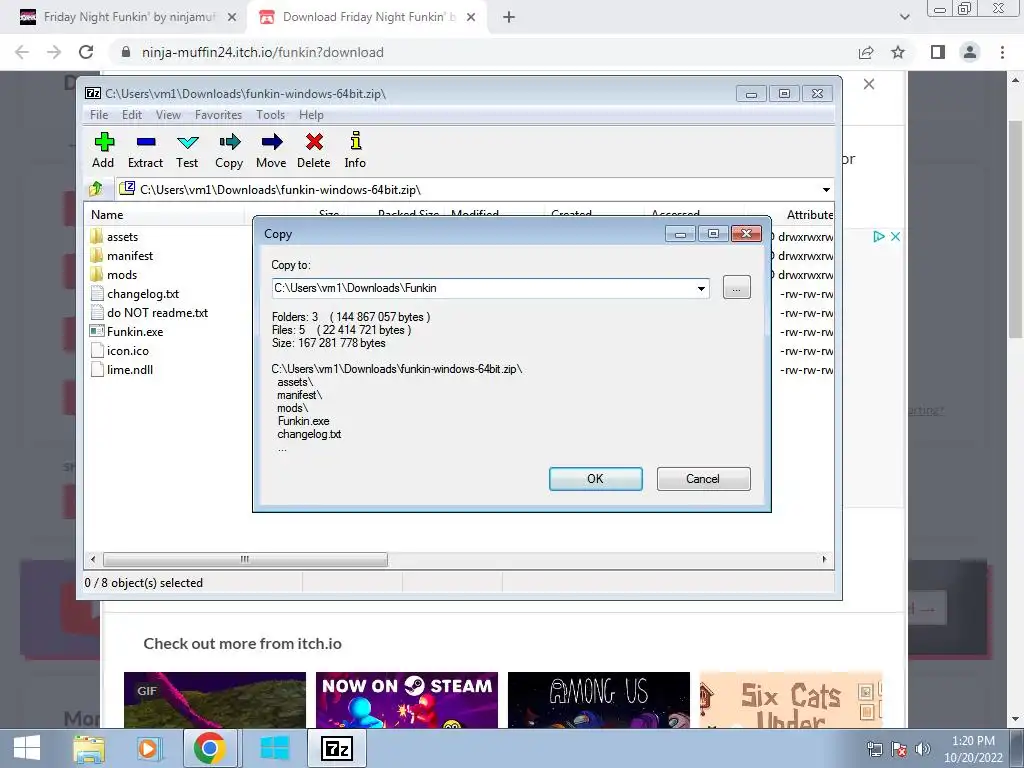Select changelog.txt in the file list
The height and width of the screenshot is (768, 1024).
135,293
